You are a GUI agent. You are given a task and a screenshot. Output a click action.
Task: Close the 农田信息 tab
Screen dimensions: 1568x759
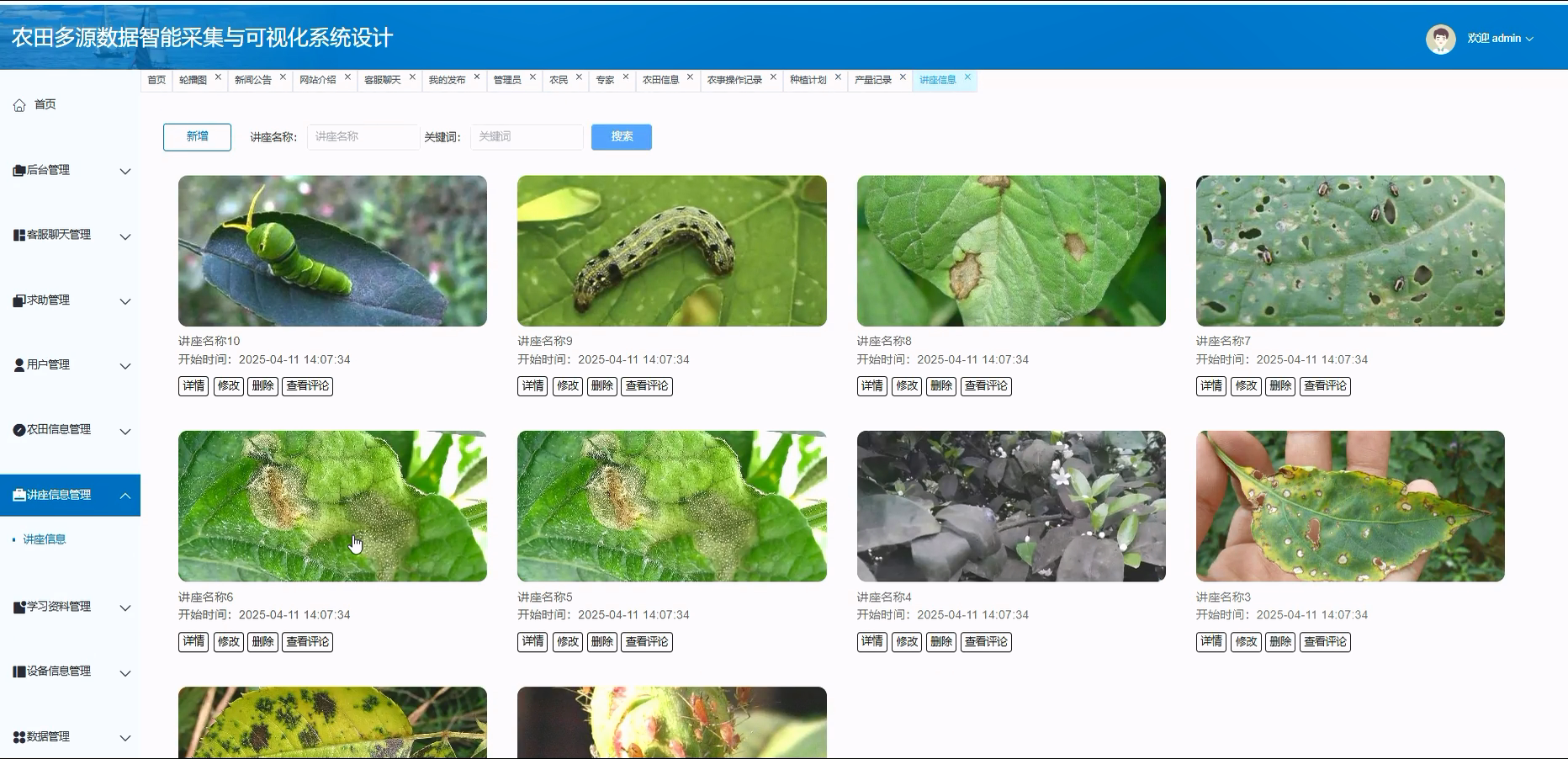[690, 77]
